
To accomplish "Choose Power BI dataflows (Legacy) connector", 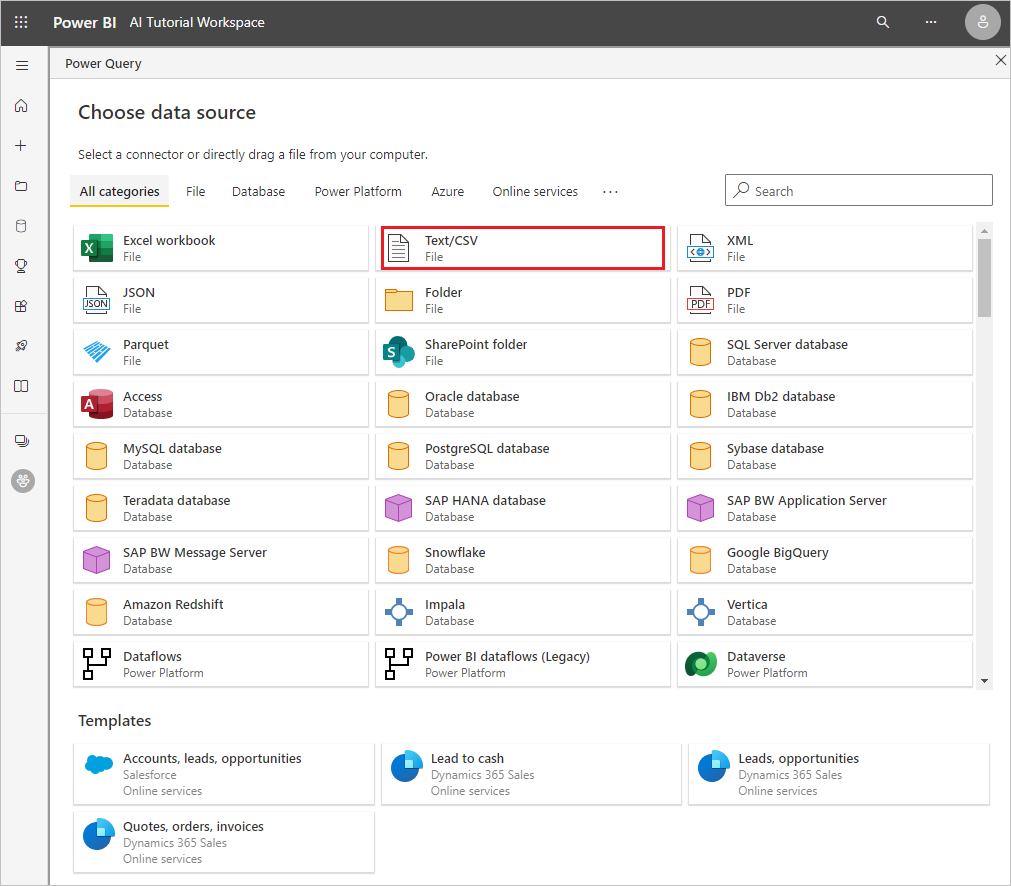I will (522, 664).
